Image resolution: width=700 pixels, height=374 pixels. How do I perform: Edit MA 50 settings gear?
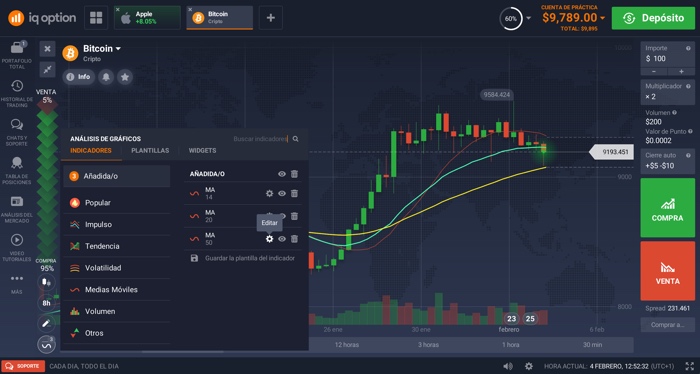[x=269, y=239]
